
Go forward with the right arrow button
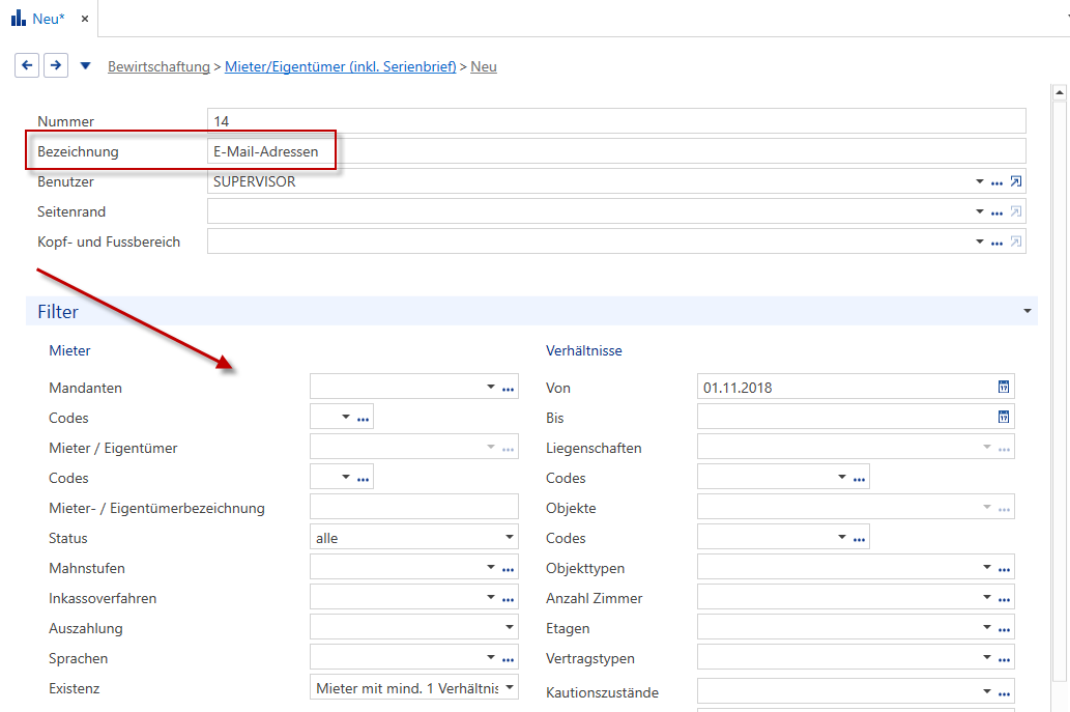tap(56, 66)
